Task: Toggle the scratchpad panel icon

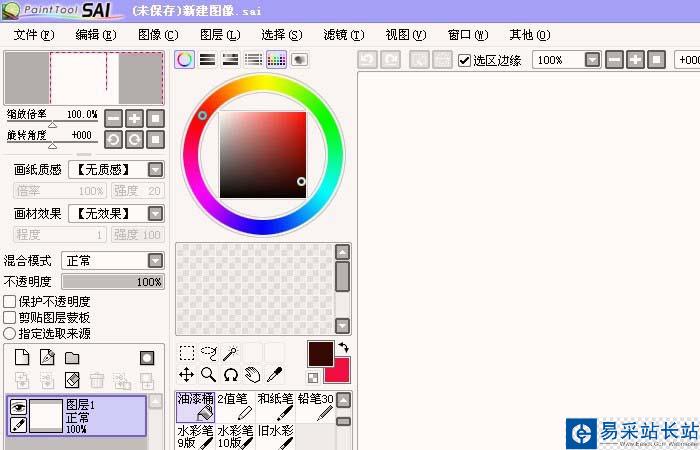Action: point(300,59)
